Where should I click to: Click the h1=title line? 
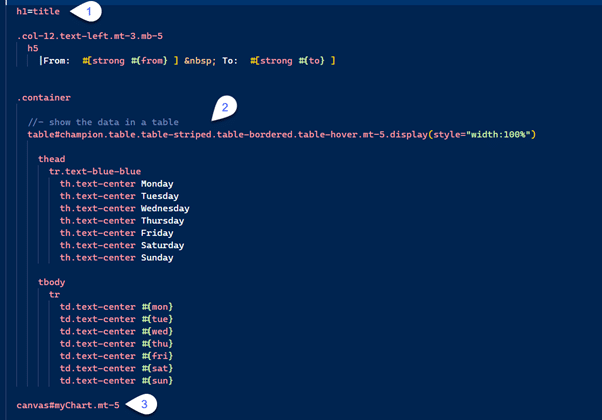pyautogui.click(x=38, y=12)
